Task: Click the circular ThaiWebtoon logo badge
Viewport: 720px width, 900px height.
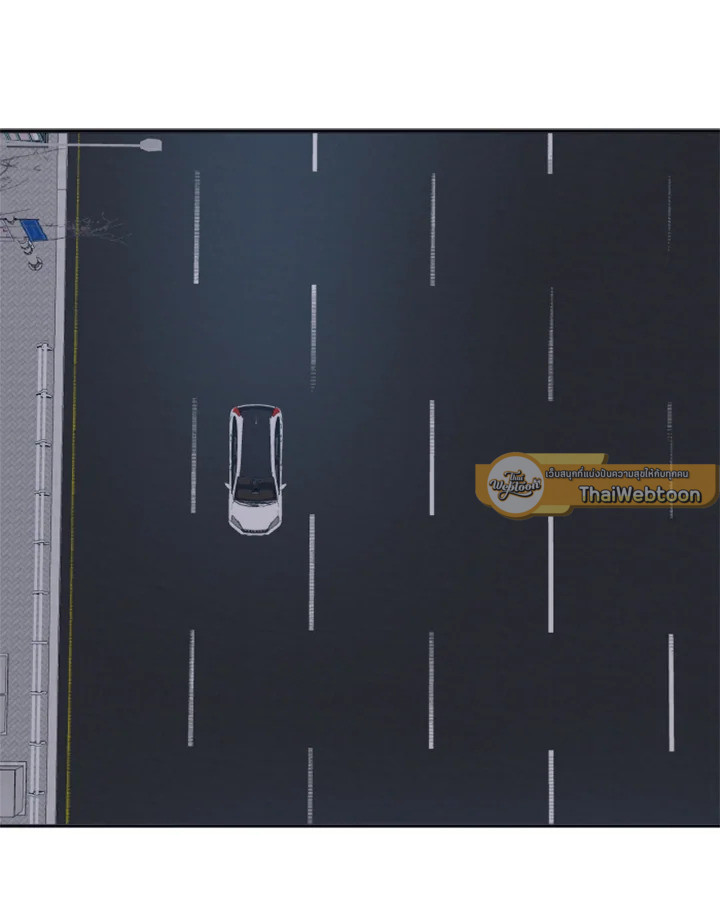Action: 515,485
